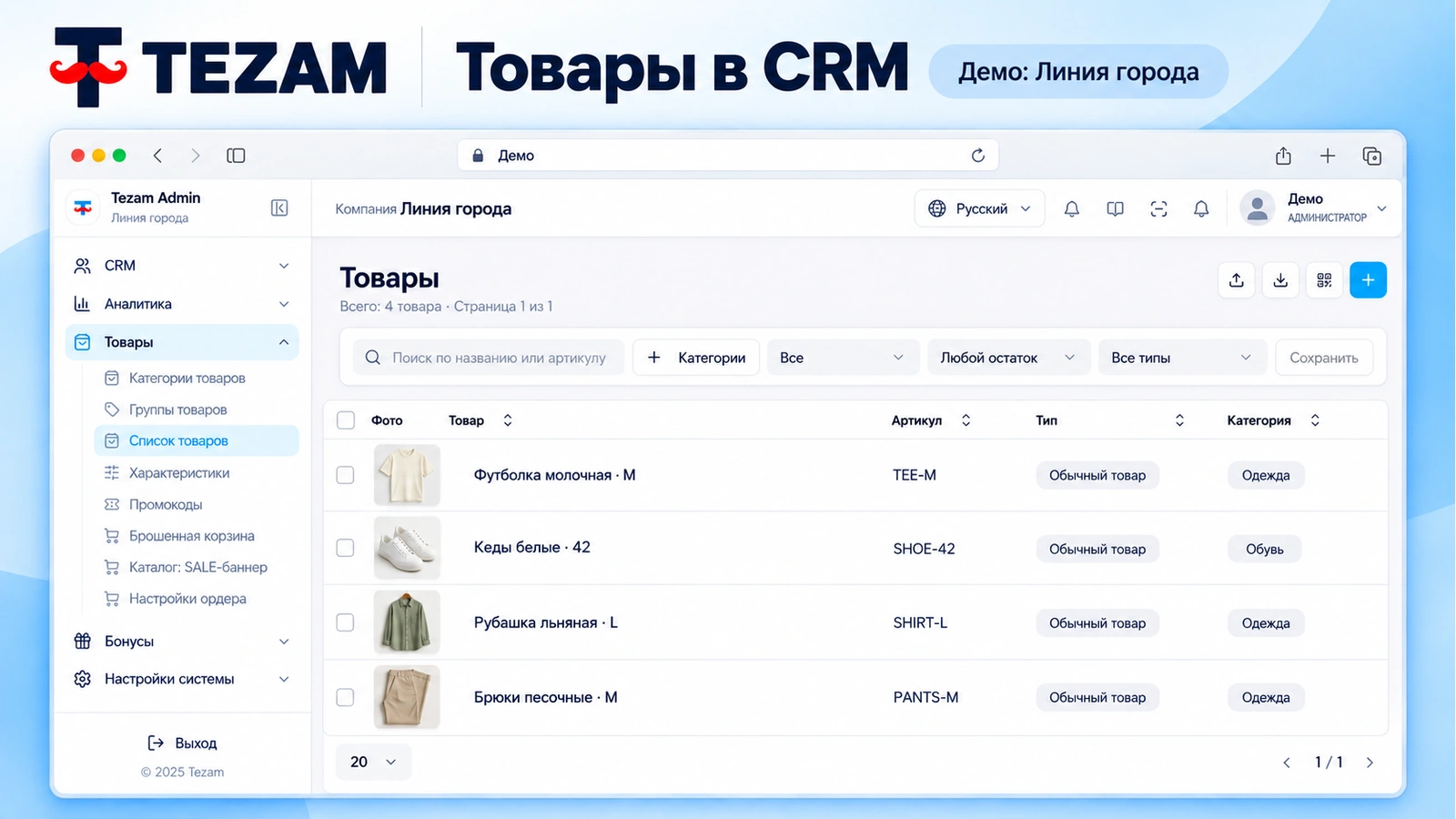Click the scan frame icon in header
The width and height of the screenshot is (1456, 819).
pyautogui.click(x=1158, y=209)
